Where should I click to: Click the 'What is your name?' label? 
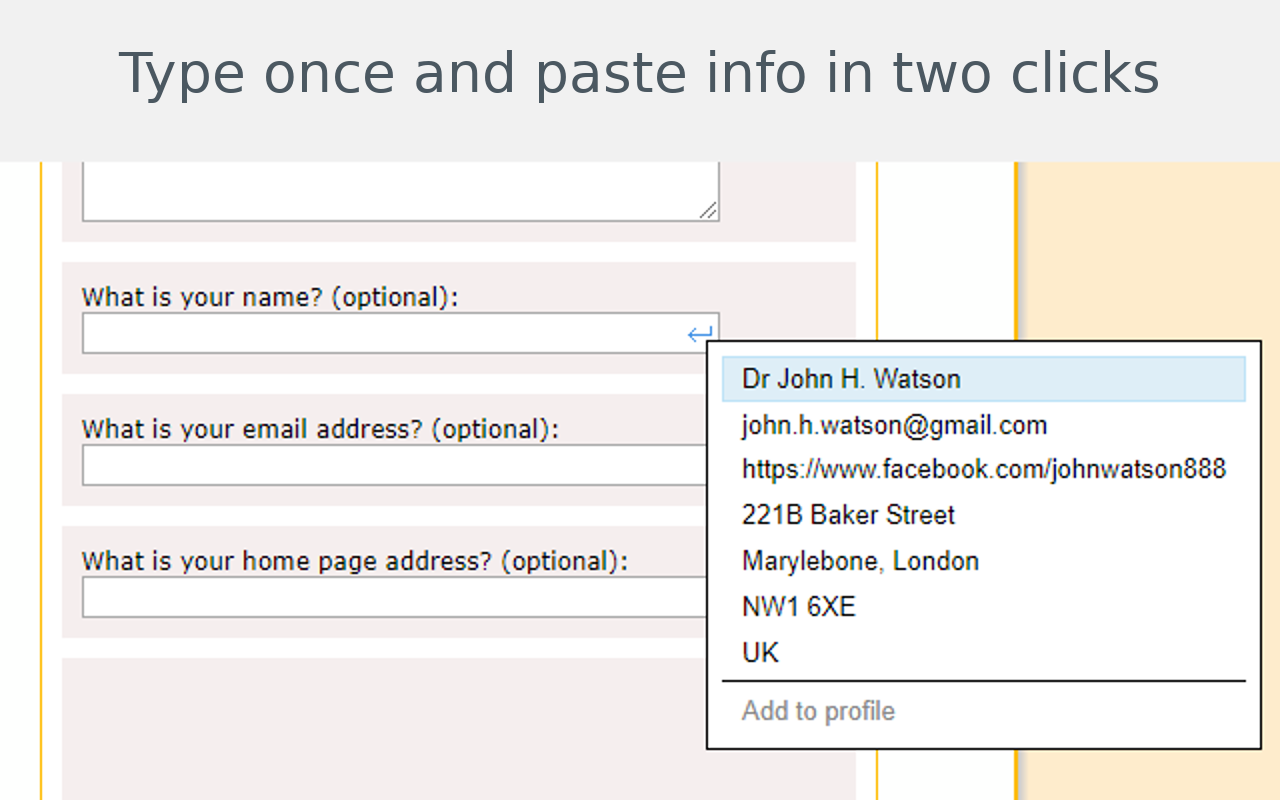point(270,297)
